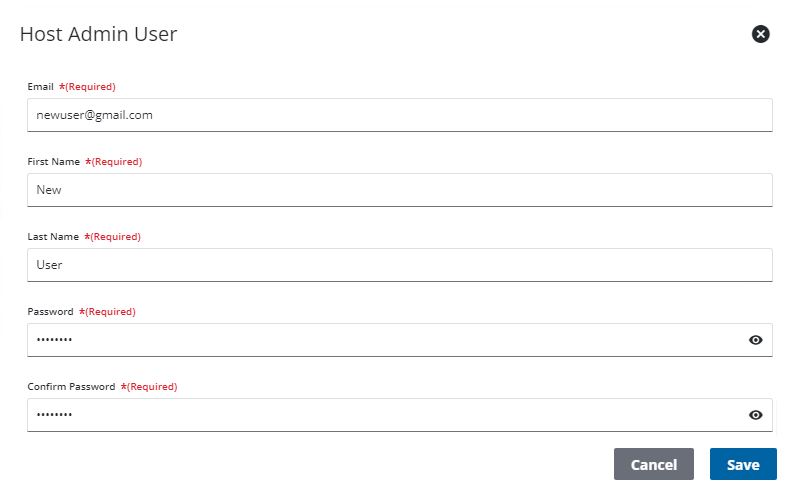The width and height of the screenshot is (796, 500).
Task: Click the Password label text
Action: tap(50, 312)
